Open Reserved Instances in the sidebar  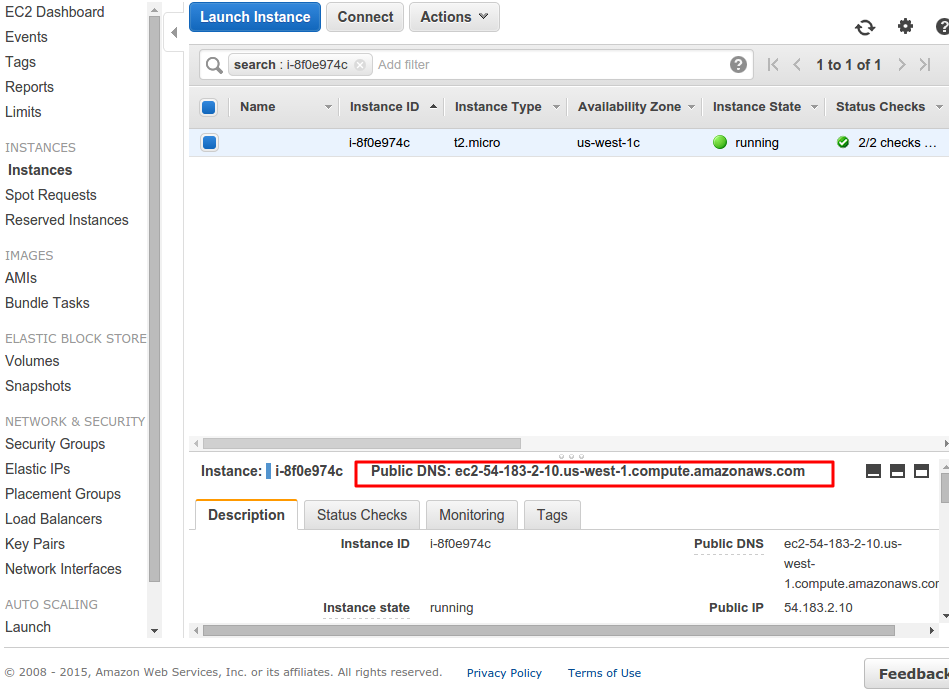click(x=67, y=220)
